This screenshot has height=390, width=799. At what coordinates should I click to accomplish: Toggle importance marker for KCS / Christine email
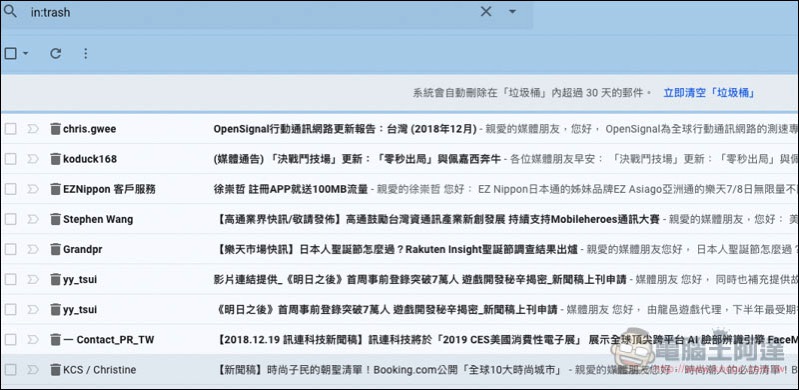pos(33,370)
